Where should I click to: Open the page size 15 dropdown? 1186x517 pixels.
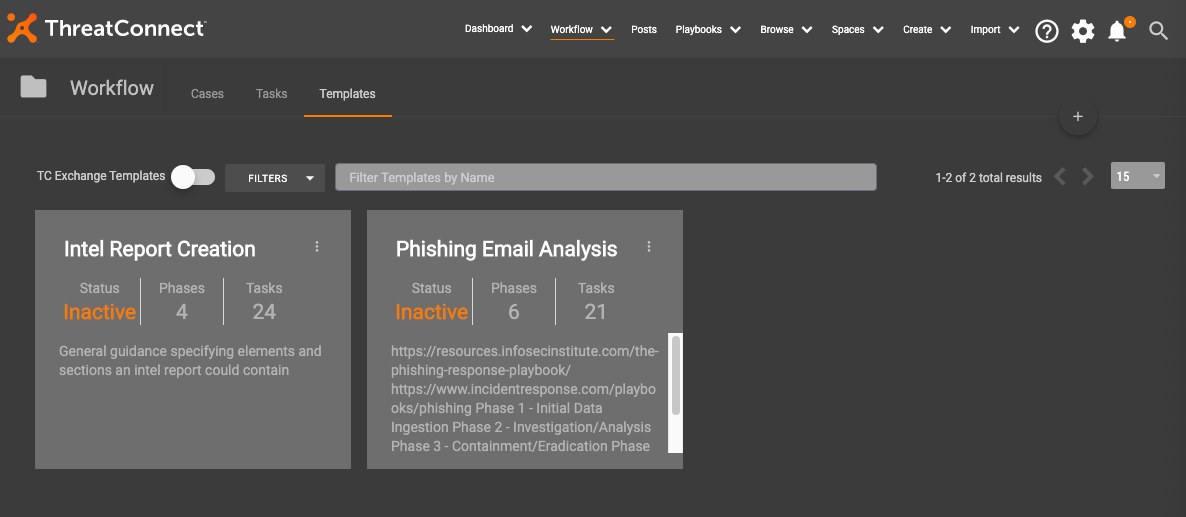tap(1138, 176)
